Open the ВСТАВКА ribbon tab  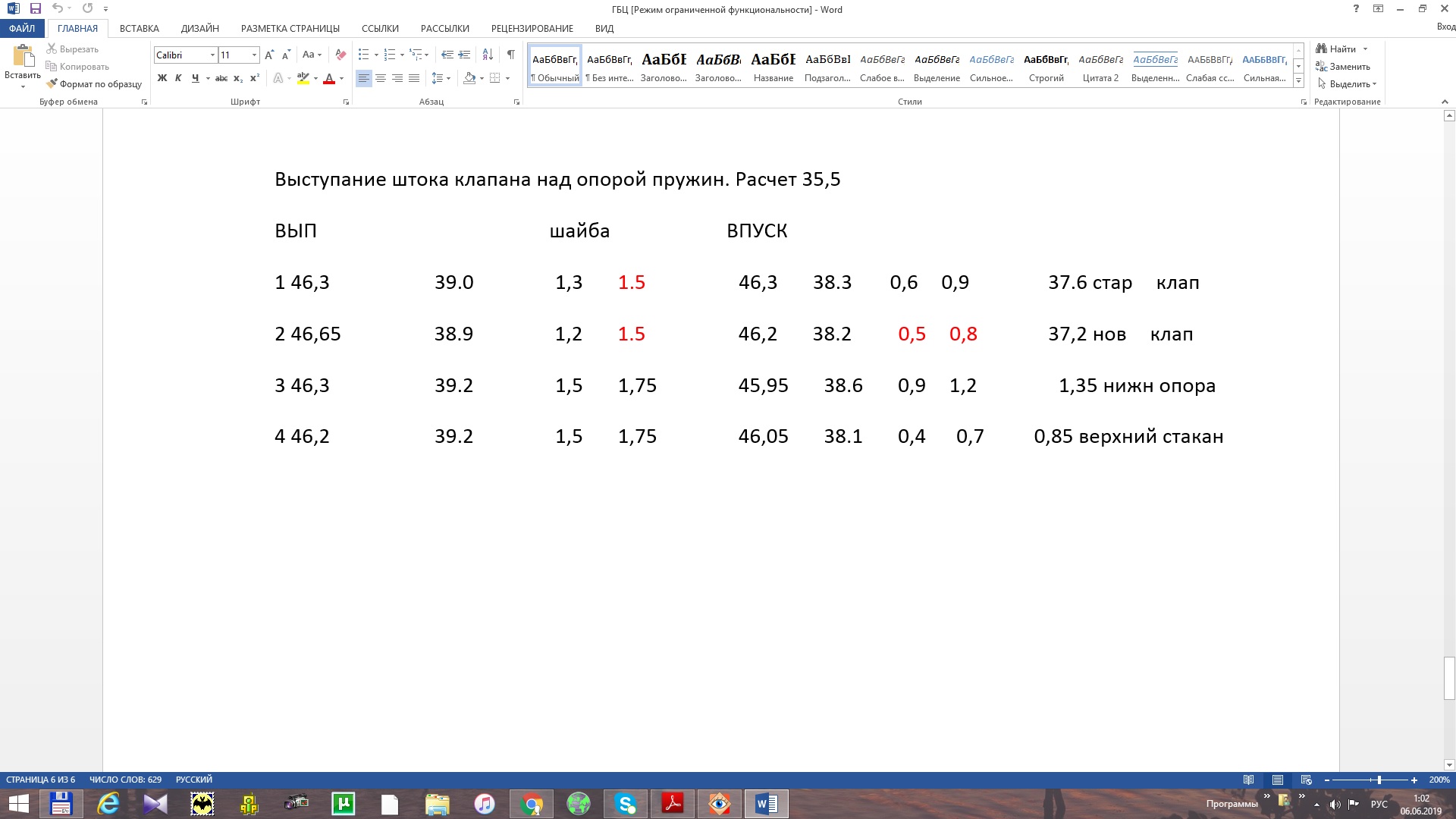click(x=139, y=28)
